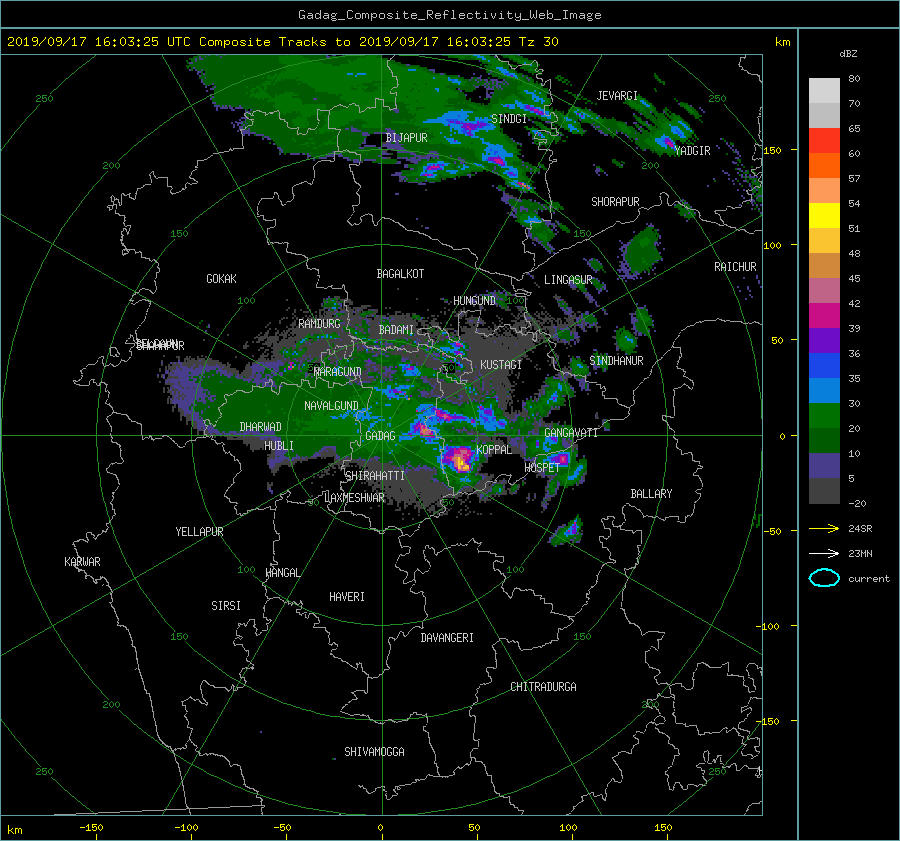
Task: Click the NAVALGUND city label
Action: [331, 406]
